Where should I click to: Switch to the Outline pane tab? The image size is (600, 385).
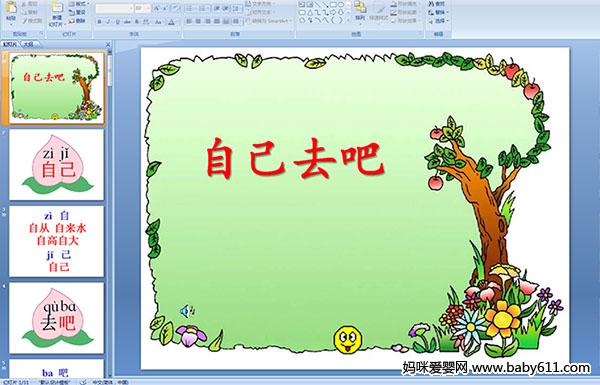(28, 44)
